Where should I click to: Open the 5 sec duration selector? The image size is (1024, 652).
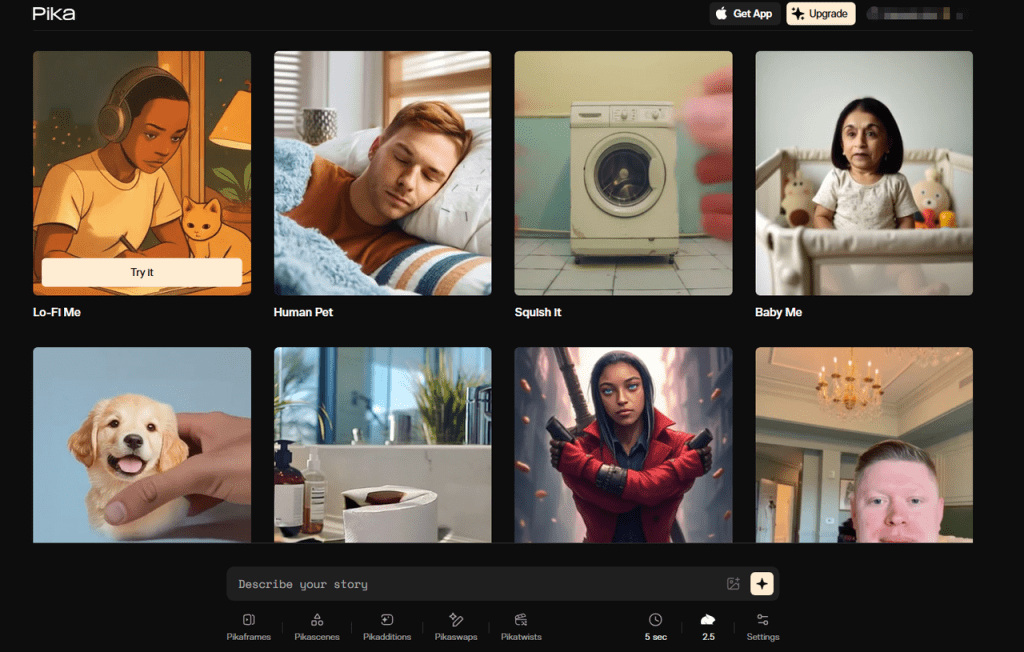[x=655, y=626]
